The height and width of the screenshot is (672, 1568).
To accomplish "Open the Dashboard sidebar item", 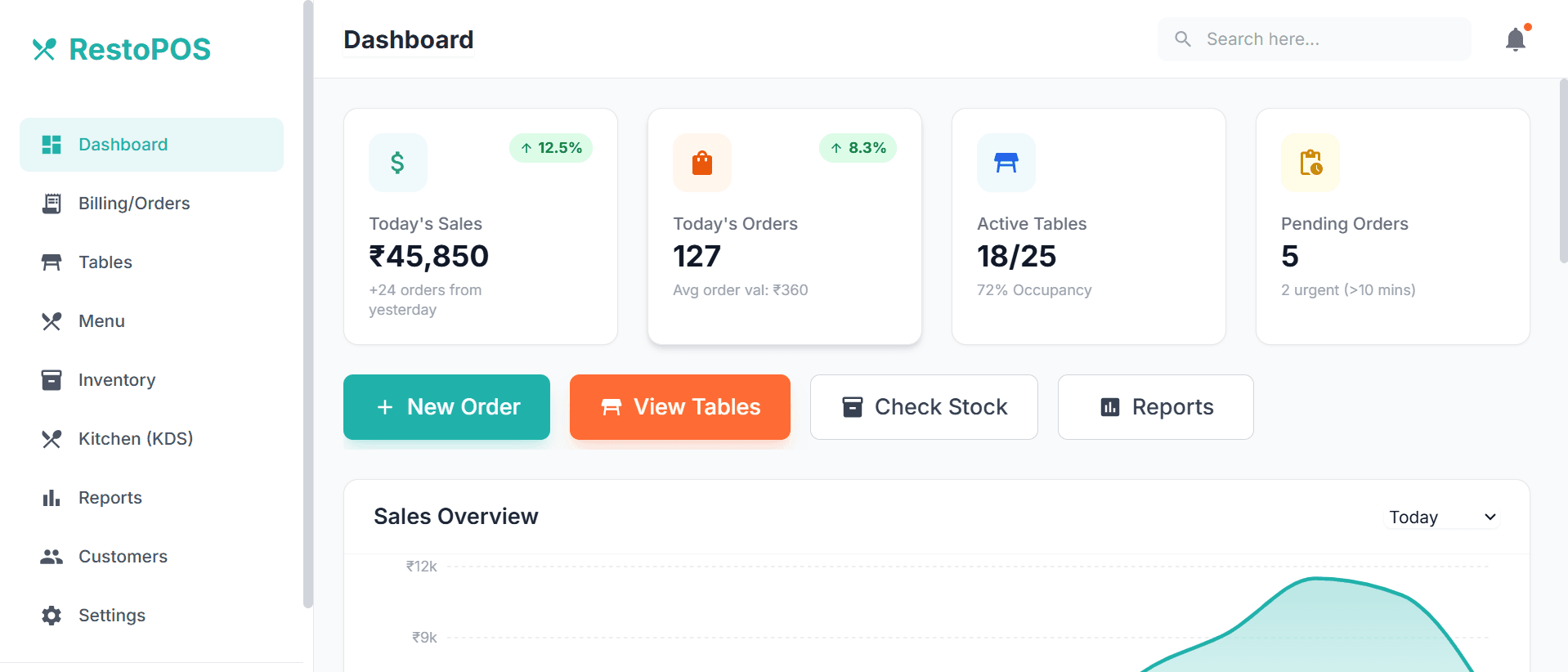I will 151,145.
